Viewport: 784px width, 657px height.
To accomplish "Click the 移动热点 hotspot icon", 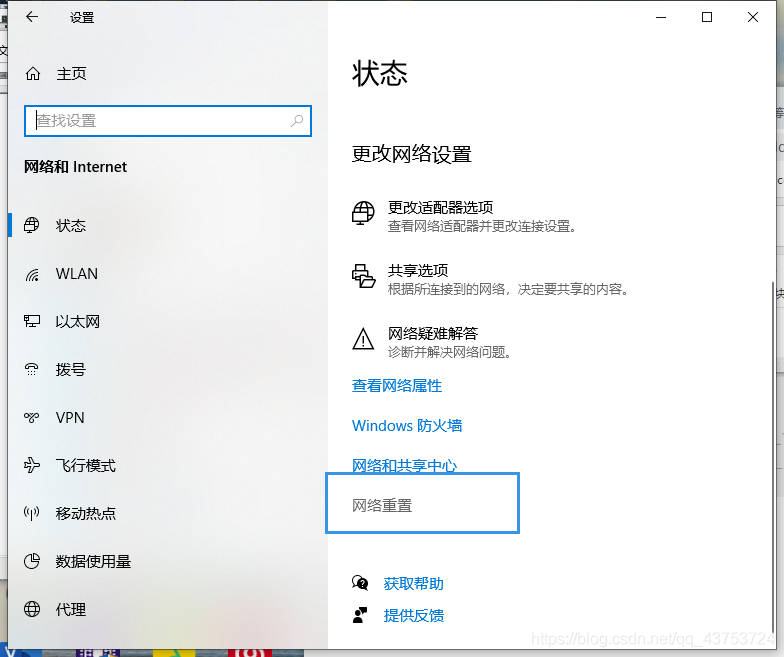I will [x=32, y=513].
